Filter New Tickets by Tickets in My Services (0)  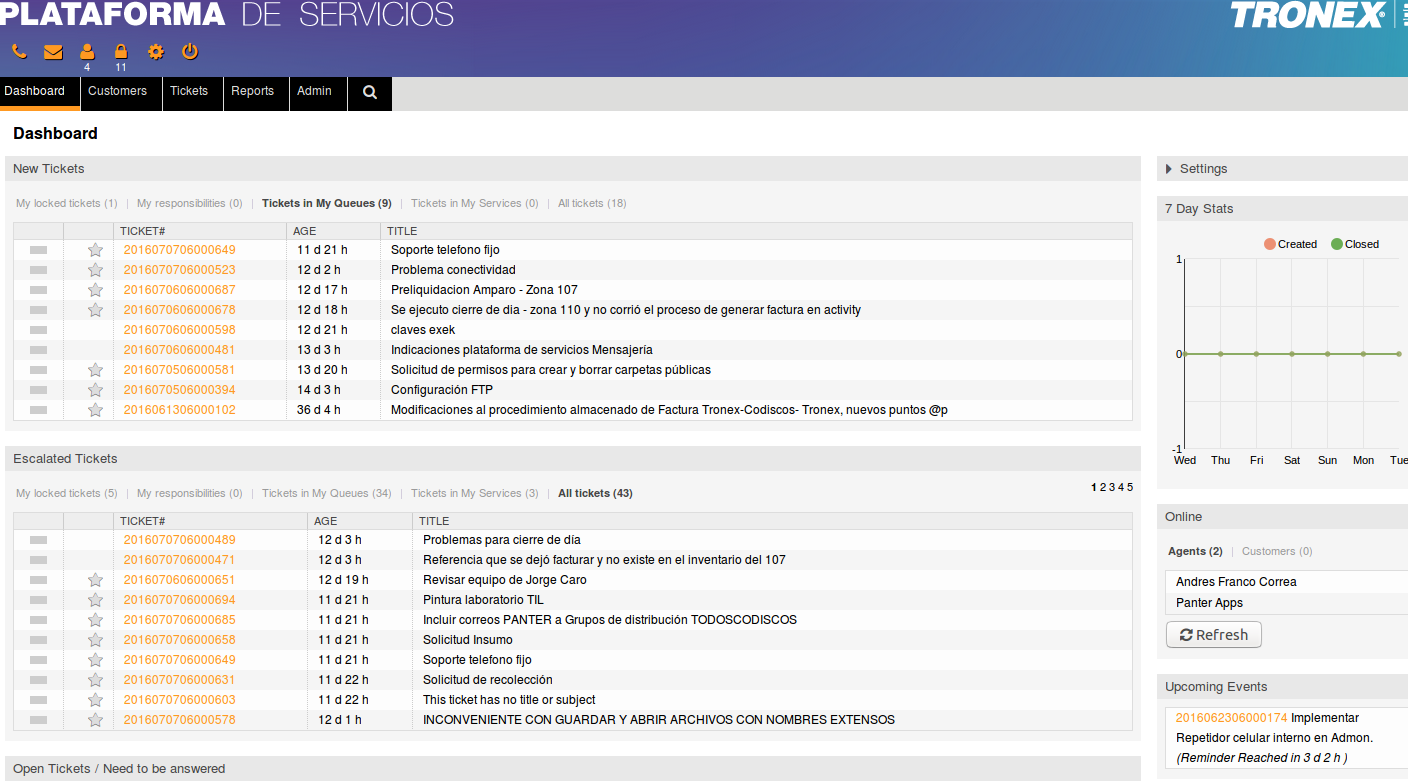474,203
